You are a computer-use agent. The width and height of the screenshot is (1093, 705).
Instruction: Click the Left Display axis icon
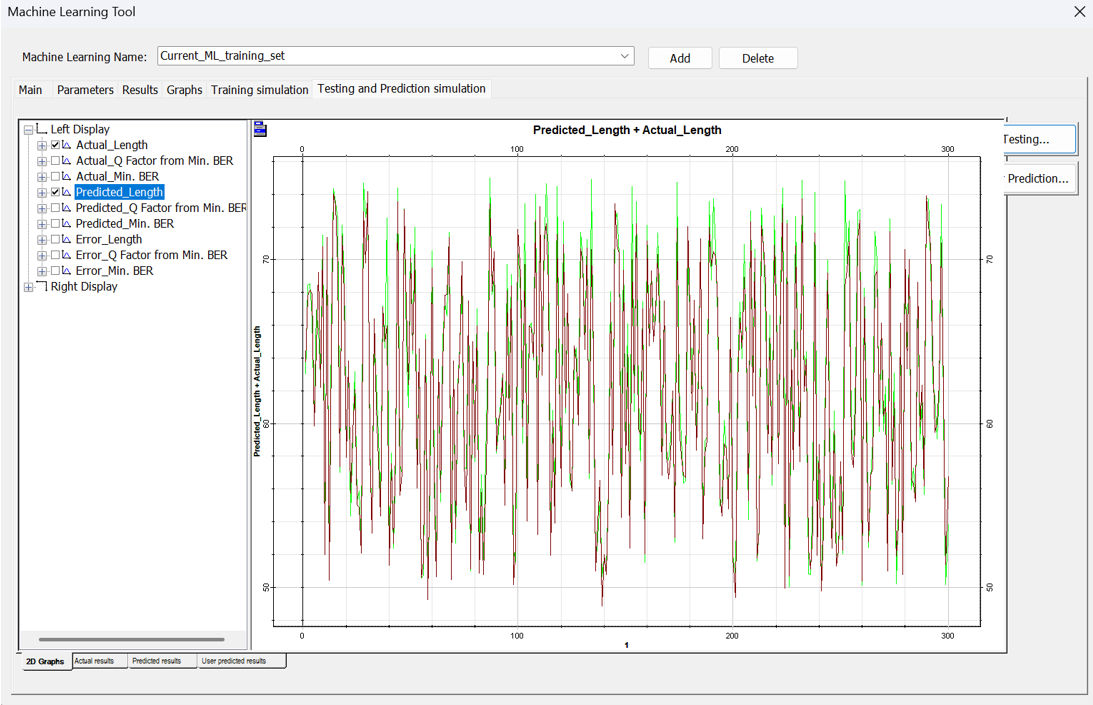click(41, 129)
